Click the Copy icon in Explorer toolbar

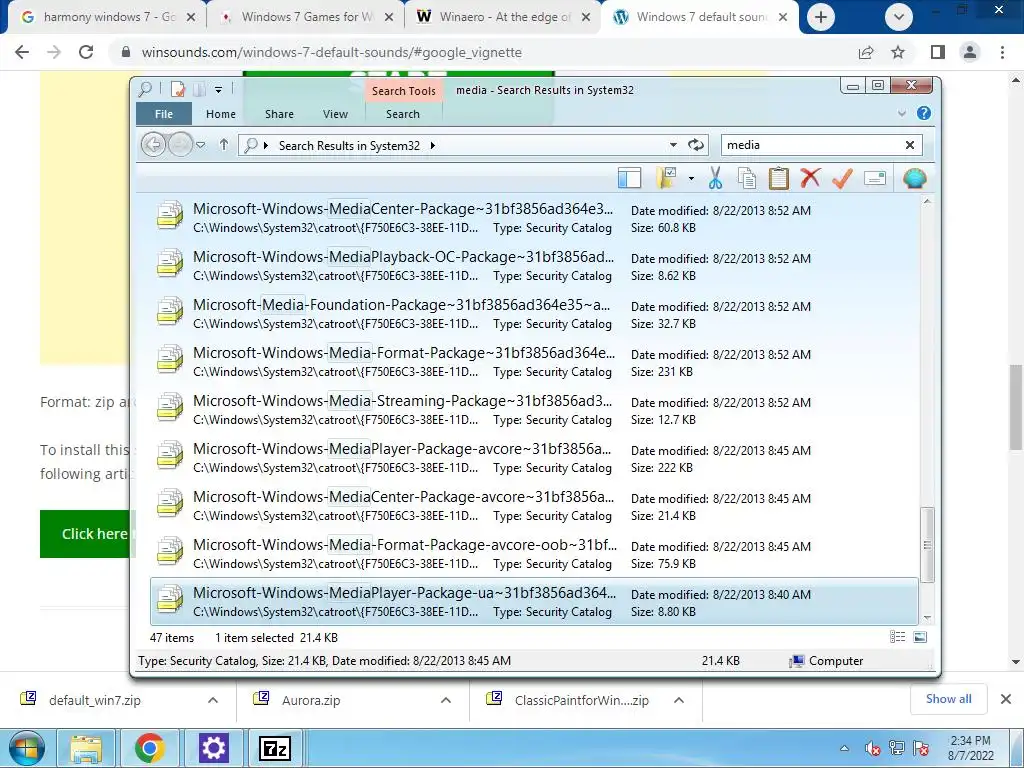click(746, 178)
